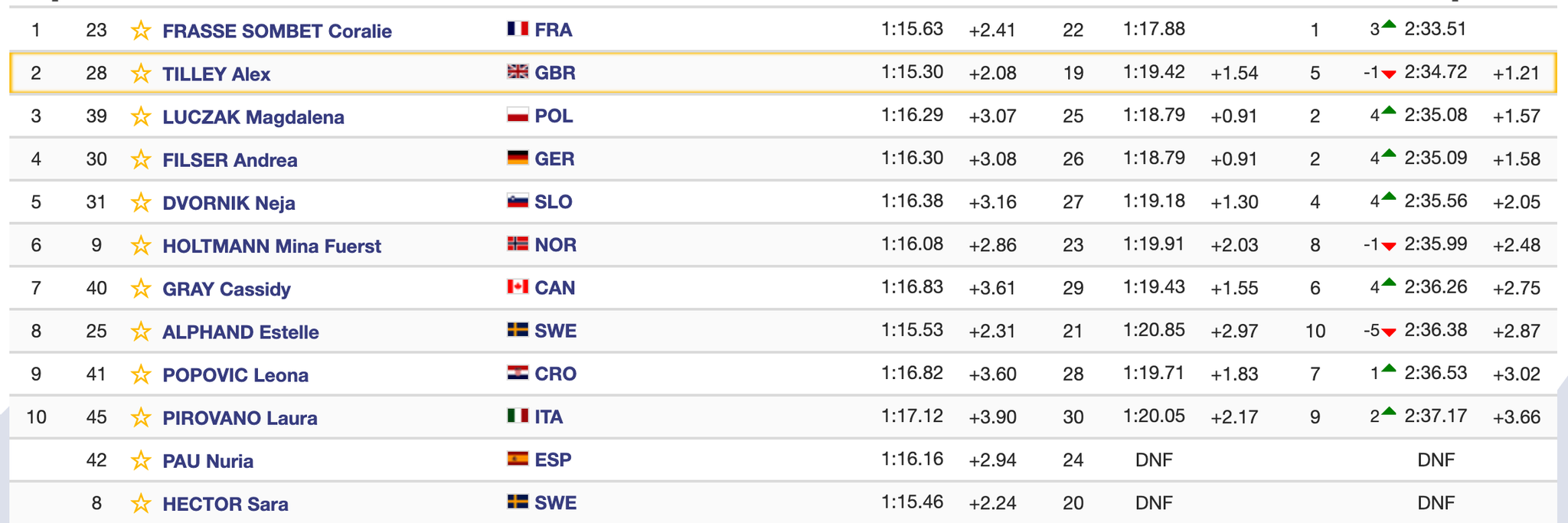The image size is (1568, 523).
Task: Favorite FRASSE SOMBET Coralie with star icon
Action: point(141,31)
